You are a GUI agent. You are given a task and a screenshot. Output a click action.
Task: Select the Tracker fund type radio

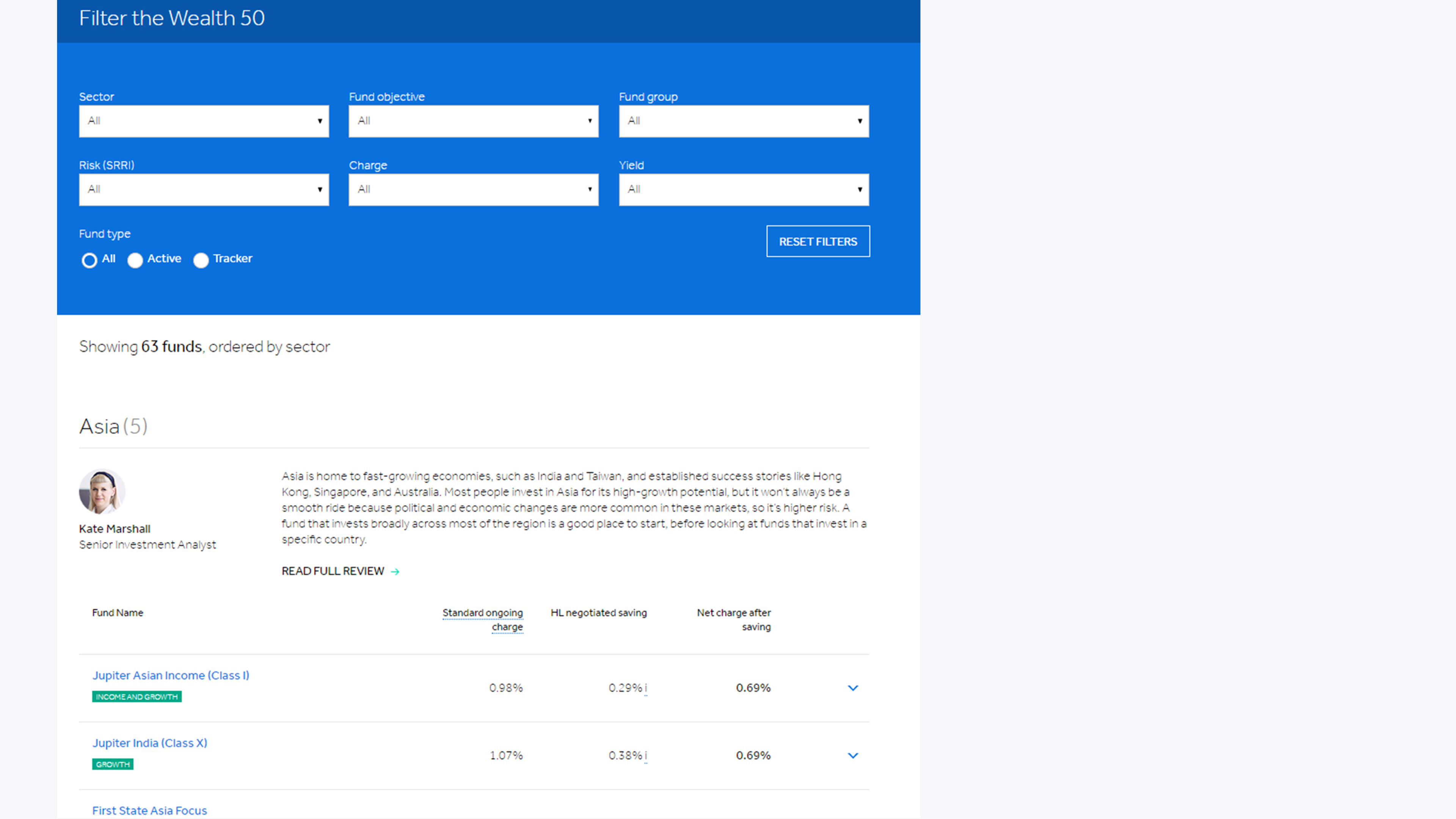201,260
